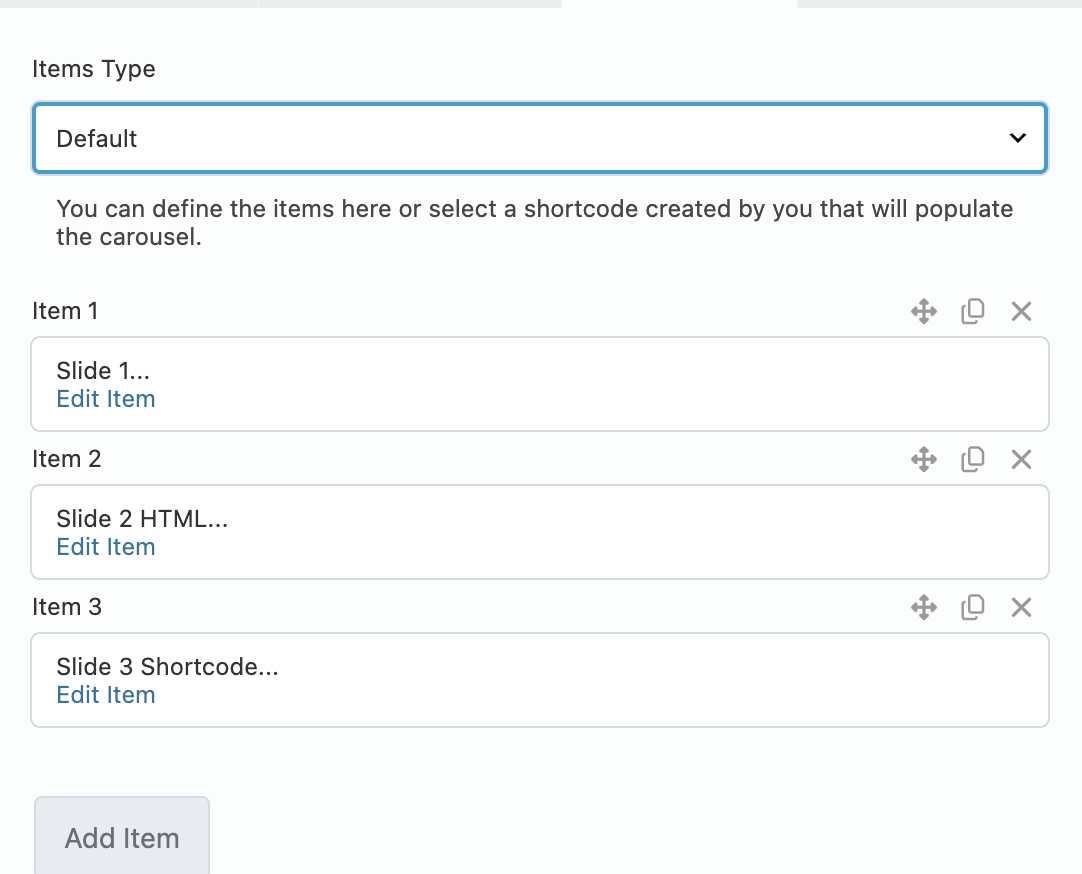Screen dimensions: 1082x874
Task: Click the Items Type label
Action: click(94, 69)
